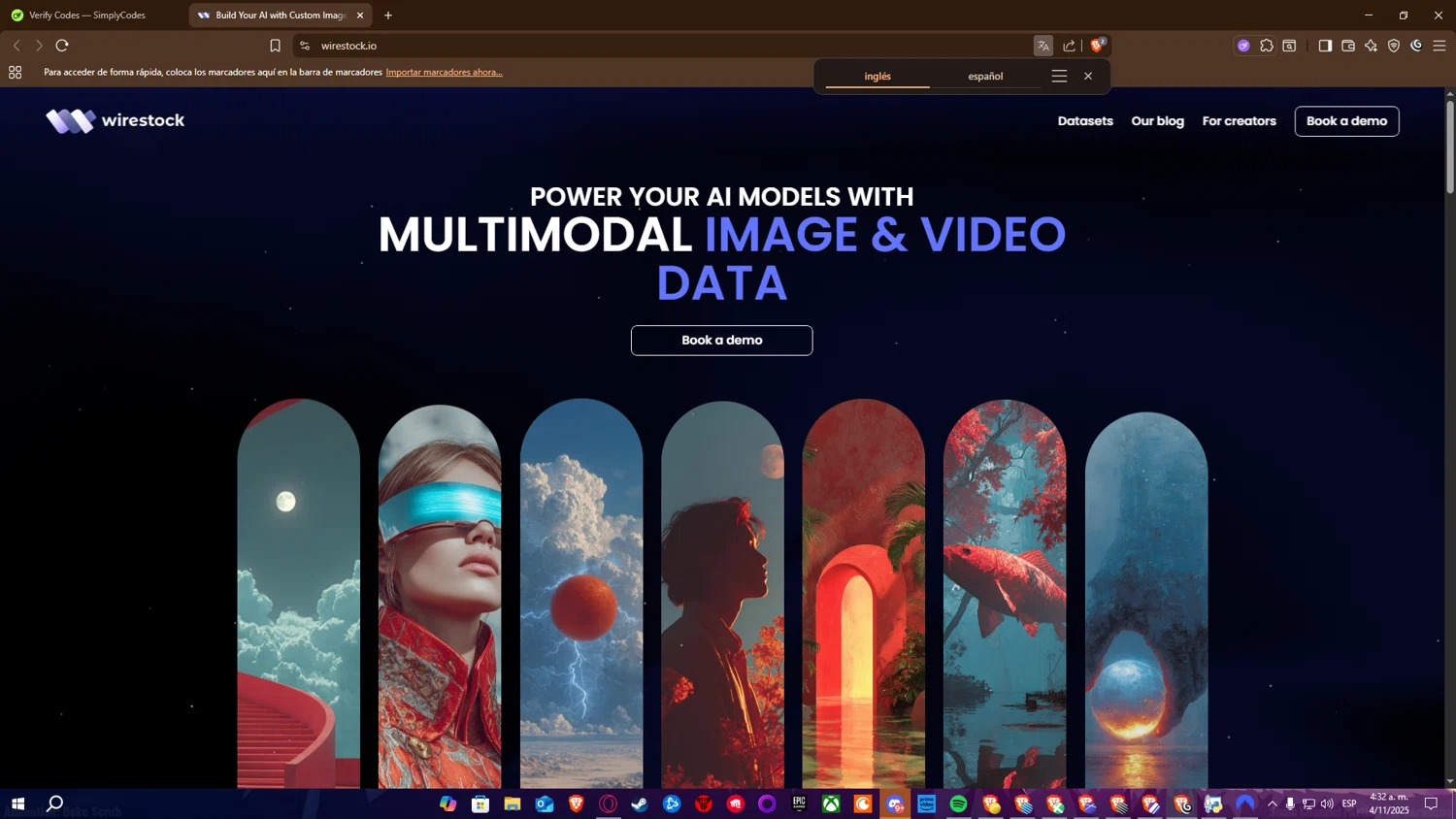Screen dimensions: 1456x819
Task: Click the woman with blue visor image
Action: pyautogui.click(x=440, y=596)
